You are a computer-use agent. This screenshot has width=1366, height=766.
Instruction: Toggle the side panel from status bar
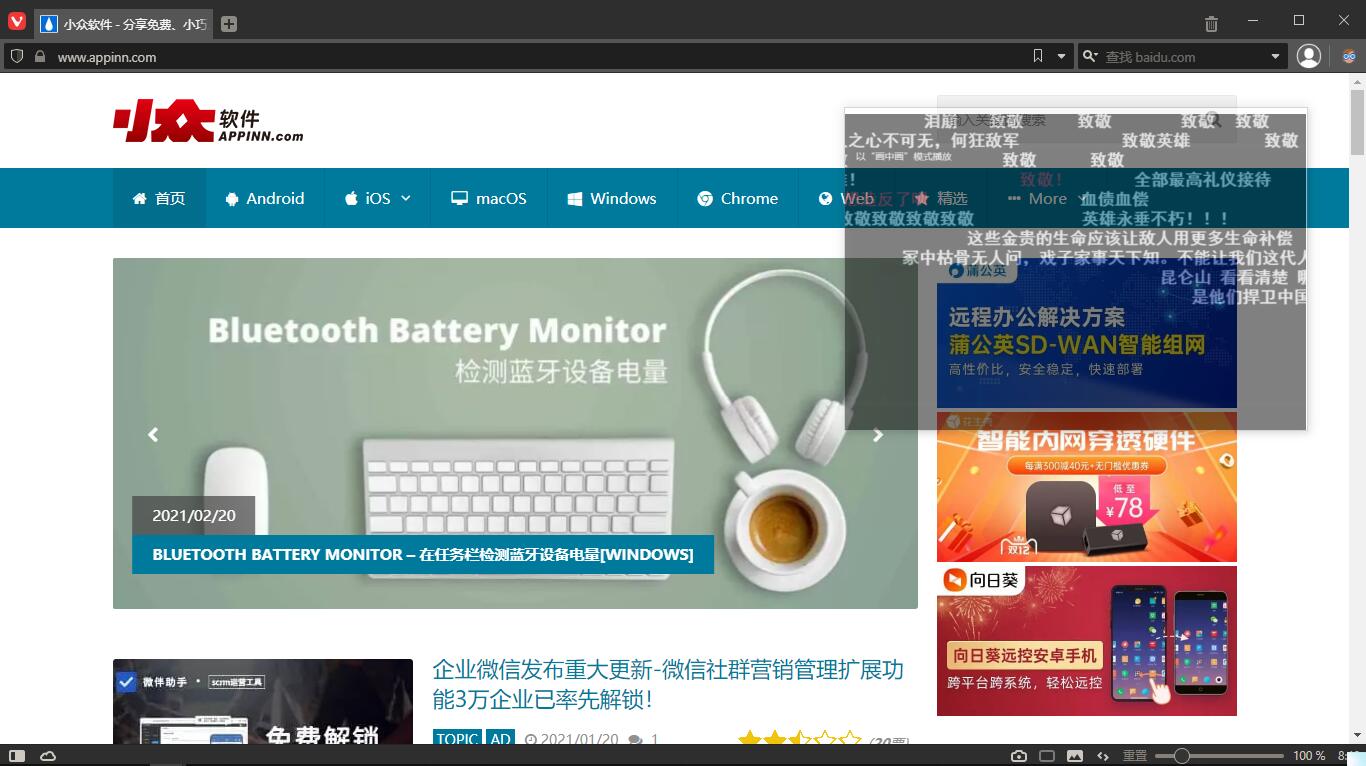17,756
